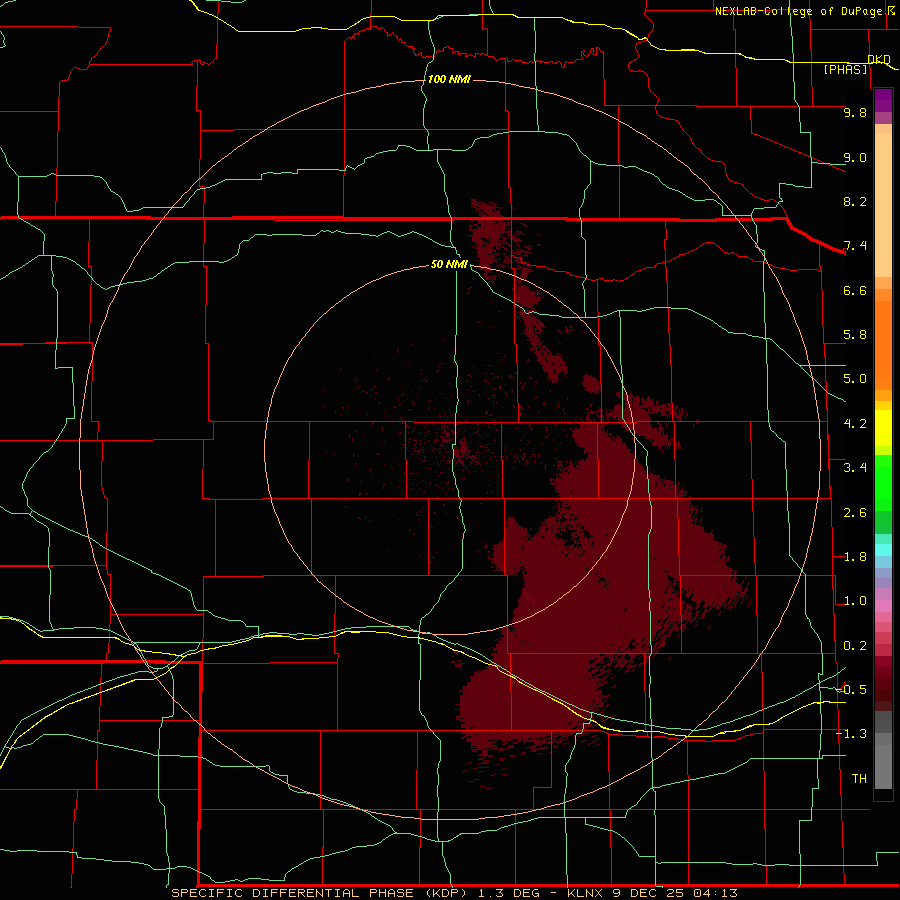Click the 4.2 scale value
900x900 pixels.
[855, 424]
